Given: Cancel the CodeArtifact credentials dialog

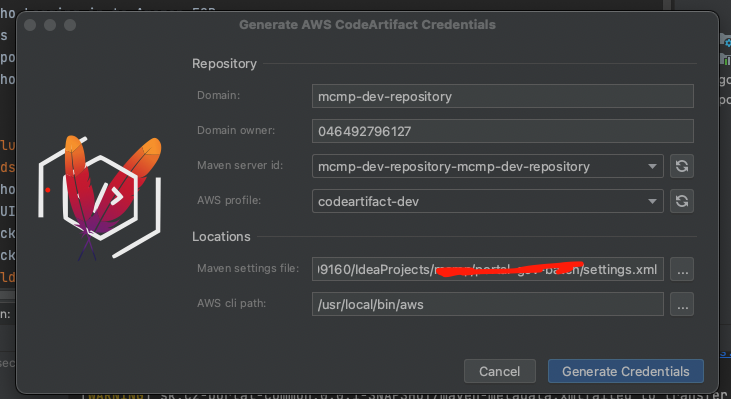Looking at the screenshot, I should point(500,371).
